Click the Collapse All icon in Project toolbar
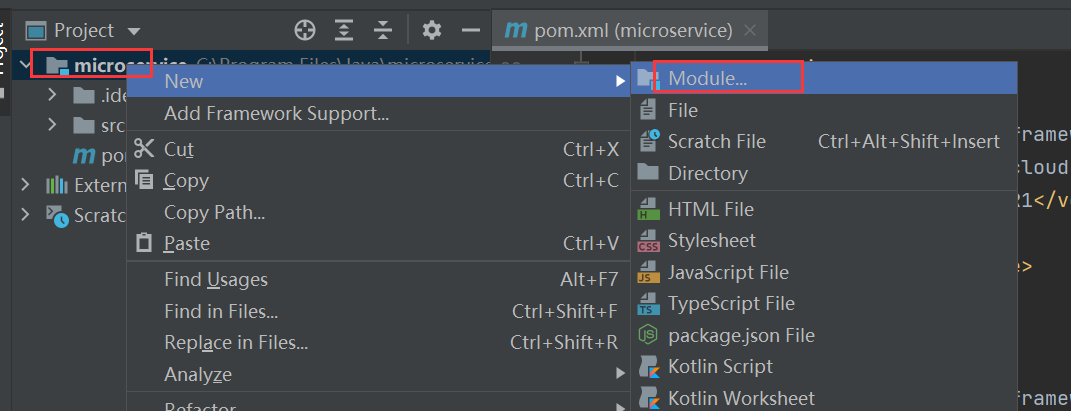 tap(383, 30)
